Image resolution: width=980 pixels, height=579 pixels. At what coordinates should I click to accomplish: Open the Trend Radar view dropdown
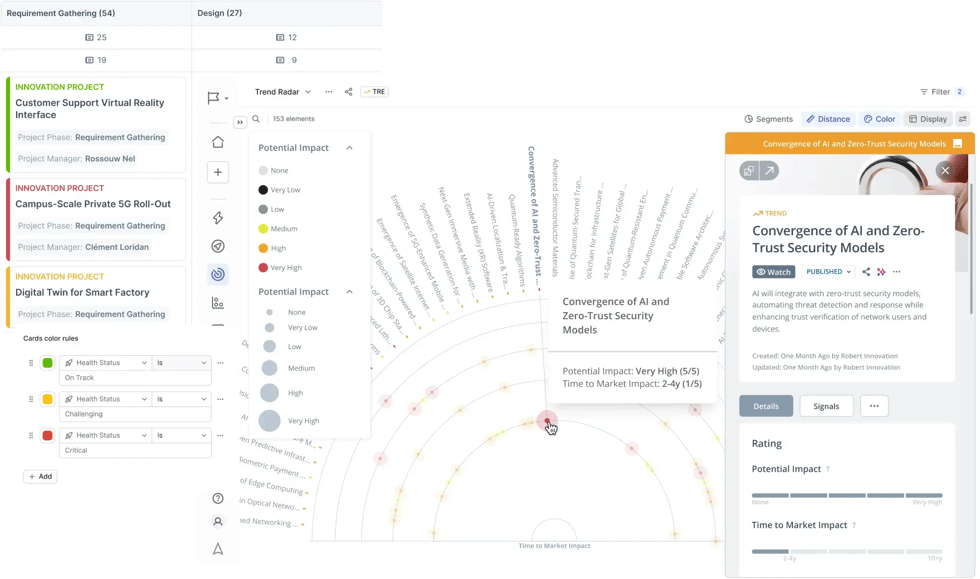(283, 92)
